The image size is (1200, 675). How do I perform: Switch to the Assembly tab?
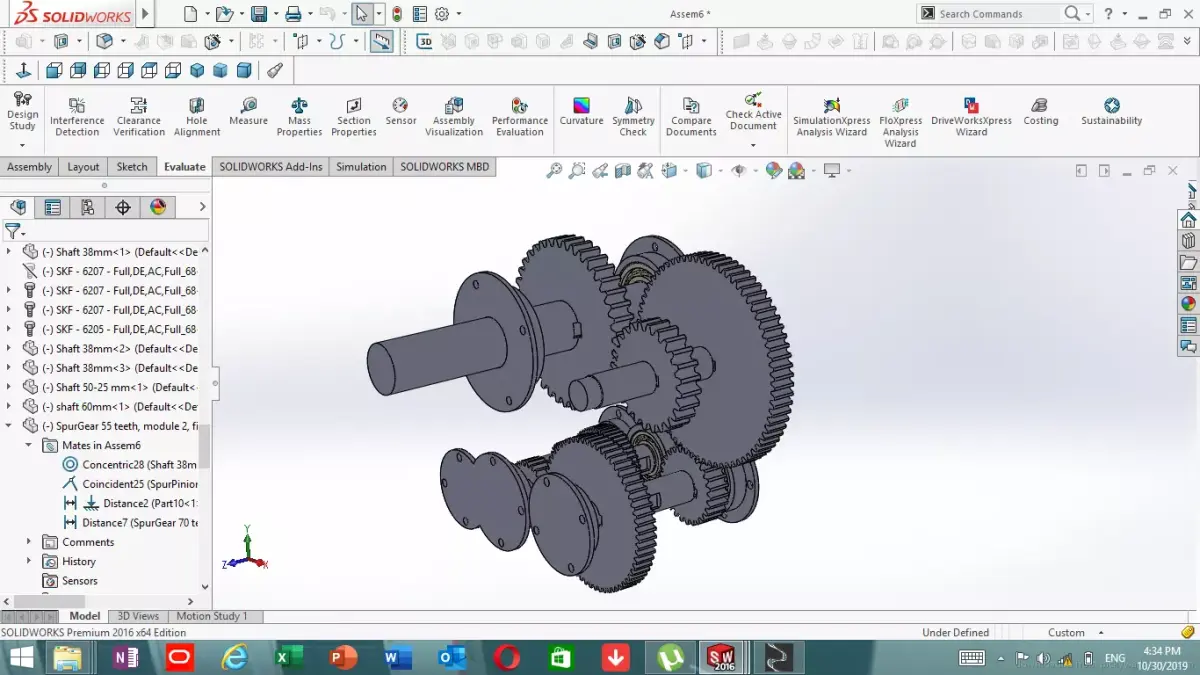click(30, 167)
